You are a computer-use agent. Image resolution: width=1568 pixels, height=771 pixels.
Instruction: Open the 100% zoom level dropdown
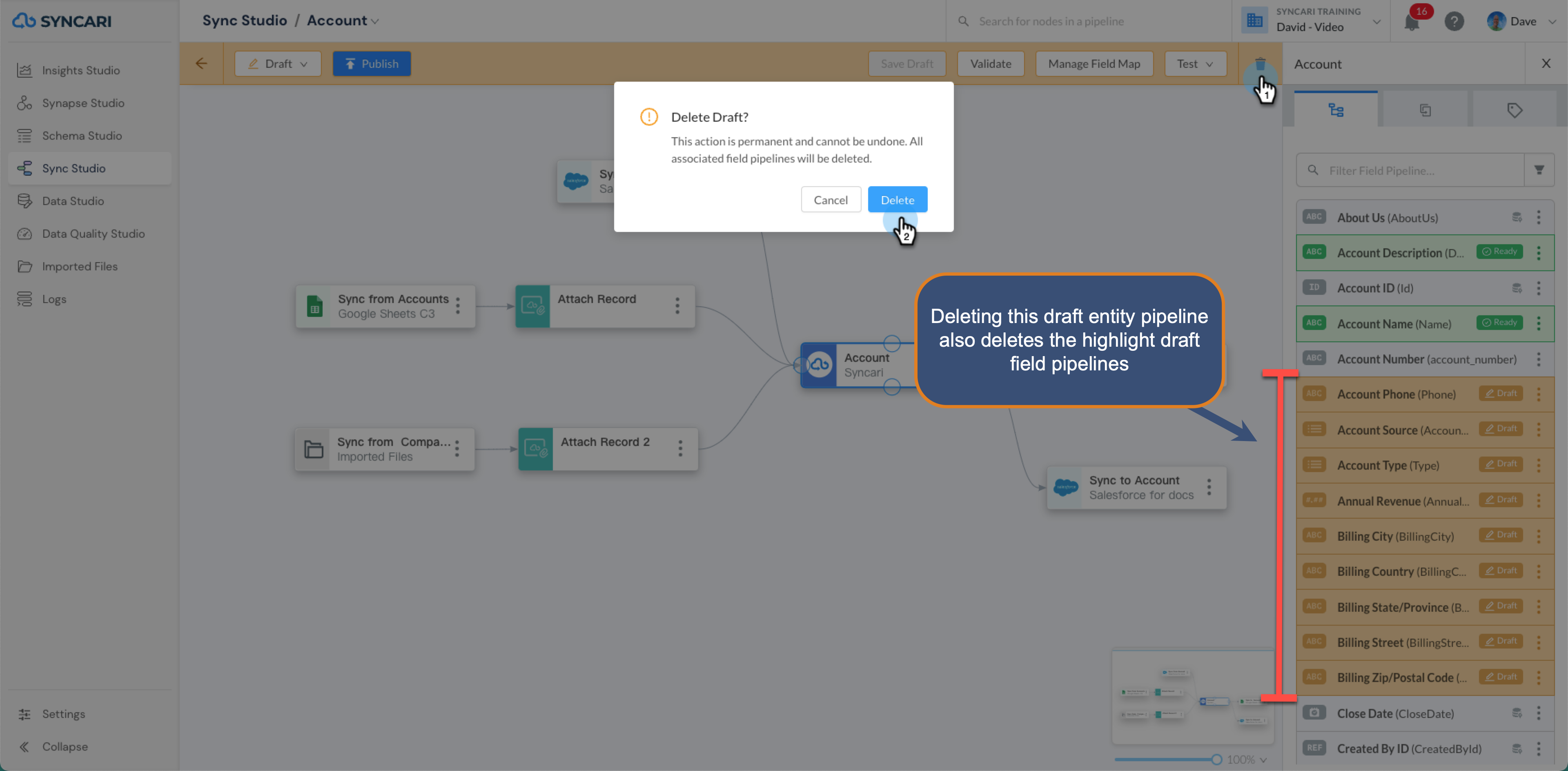click(1247, 760)
